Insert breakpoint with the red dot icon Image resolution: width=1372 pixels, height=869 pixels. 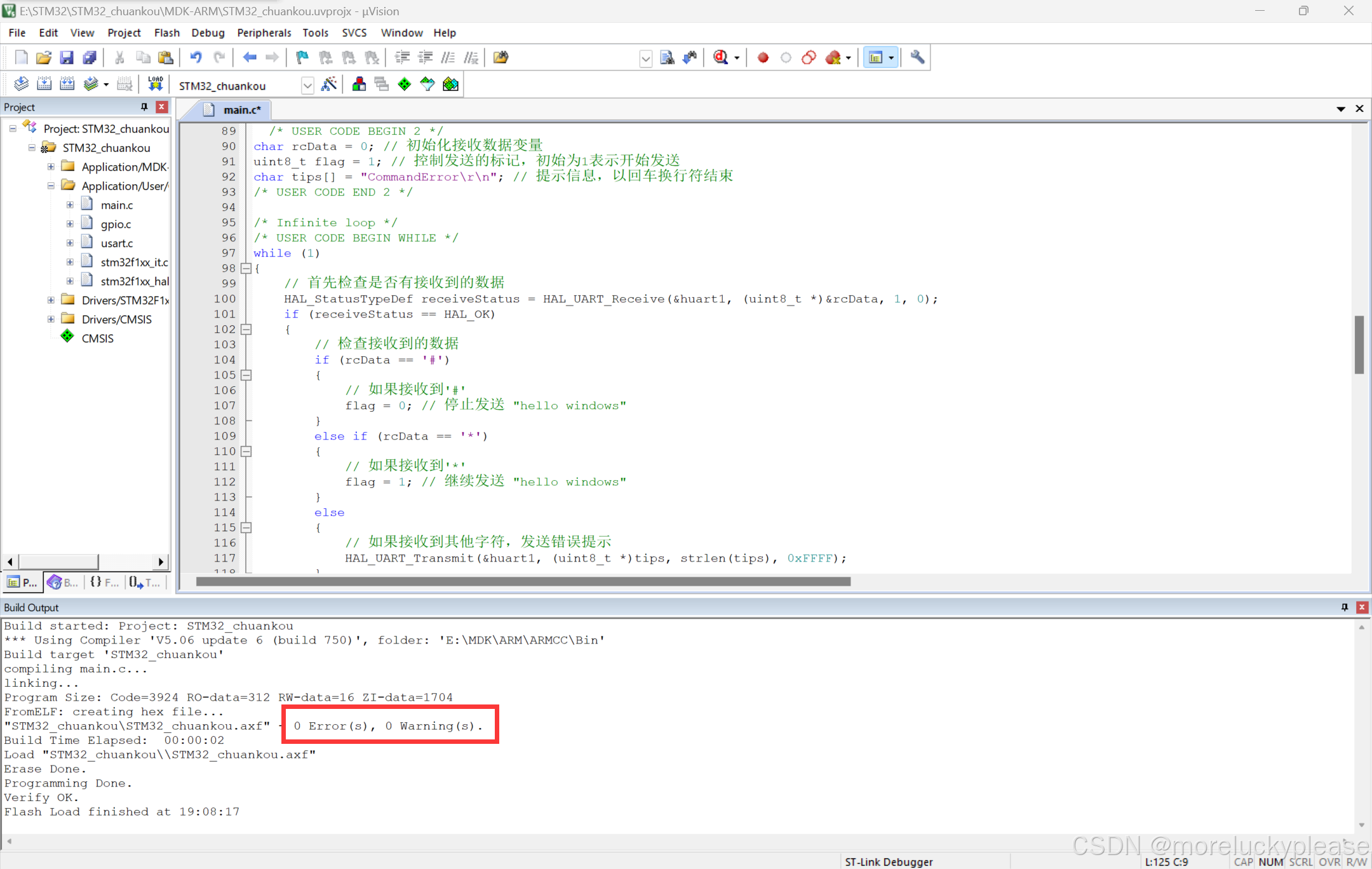coord(763,57)
